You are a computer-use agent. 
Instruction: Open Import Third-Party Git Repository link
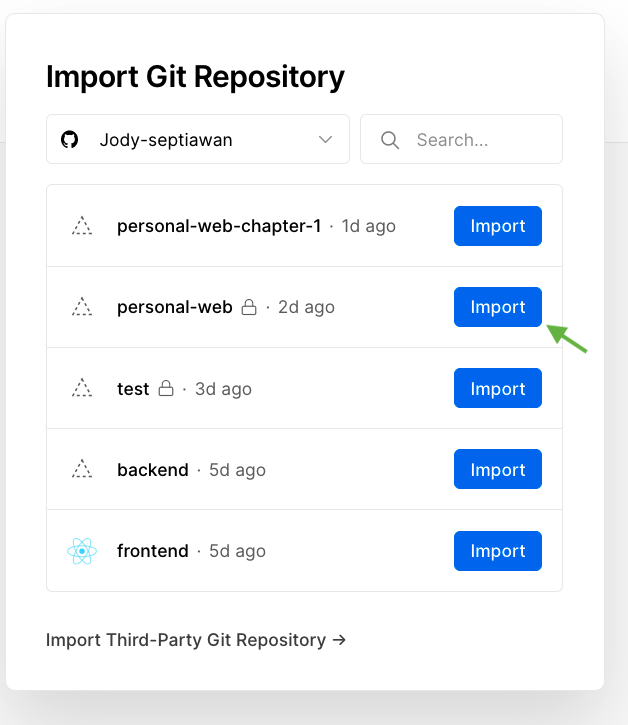[x=196, y=640]
